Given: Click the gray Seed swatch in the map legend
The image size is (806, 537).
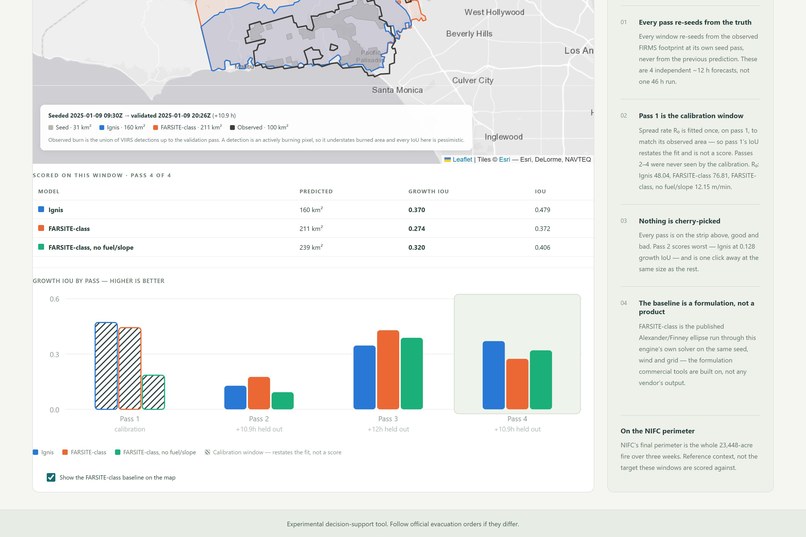Looking at the screenshot, I should click(51, 127).
